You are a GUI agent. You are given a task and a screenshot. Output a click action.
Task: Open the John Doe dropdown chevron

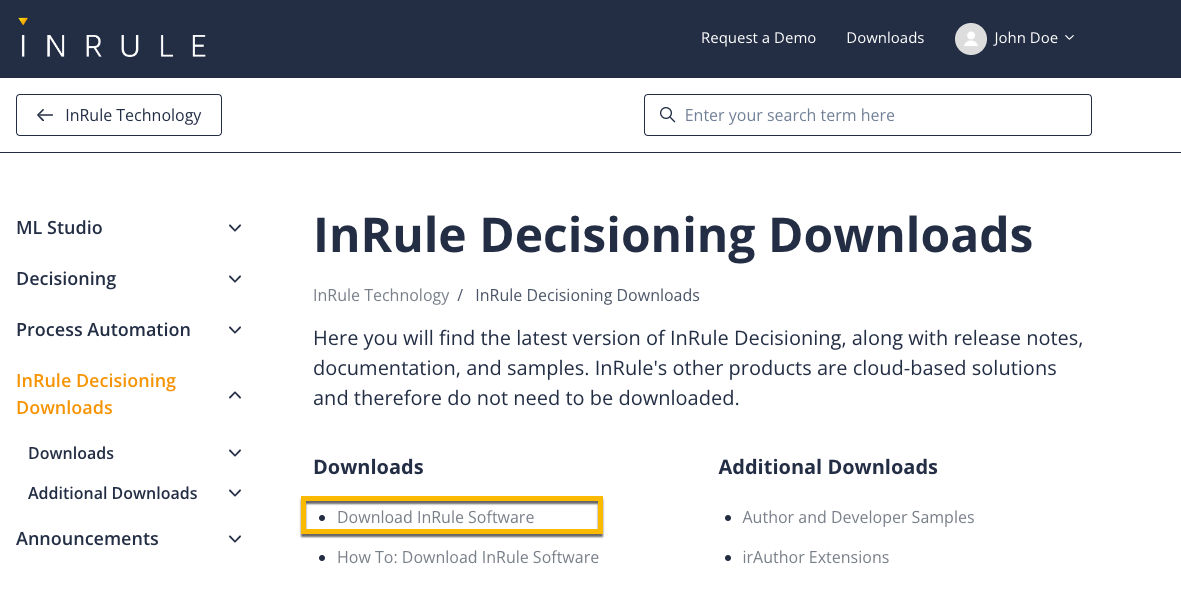tap(1069, 38)
